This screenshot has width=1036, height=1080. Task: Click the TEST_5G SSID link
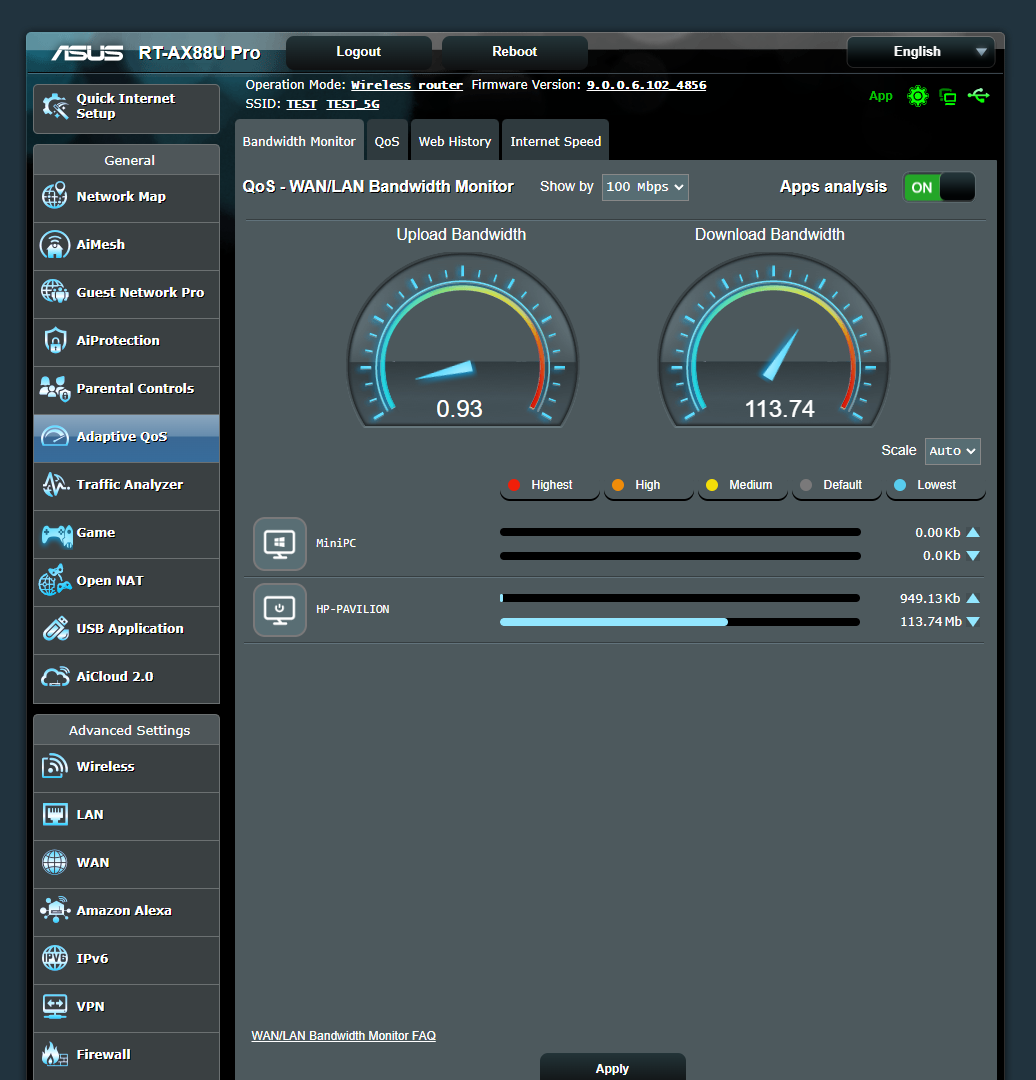353,104
